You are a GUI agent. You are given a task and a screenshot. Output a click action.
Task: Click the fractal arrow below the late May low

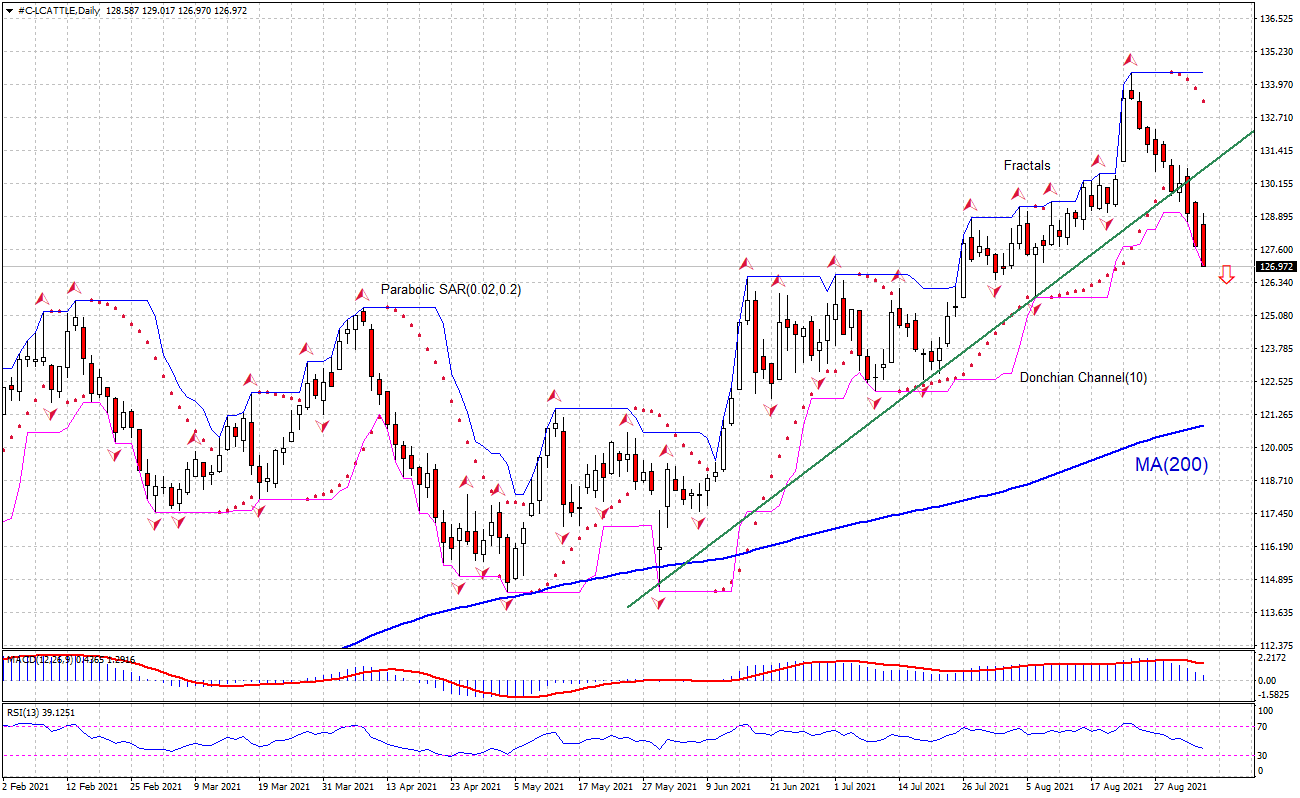point(660,603)
